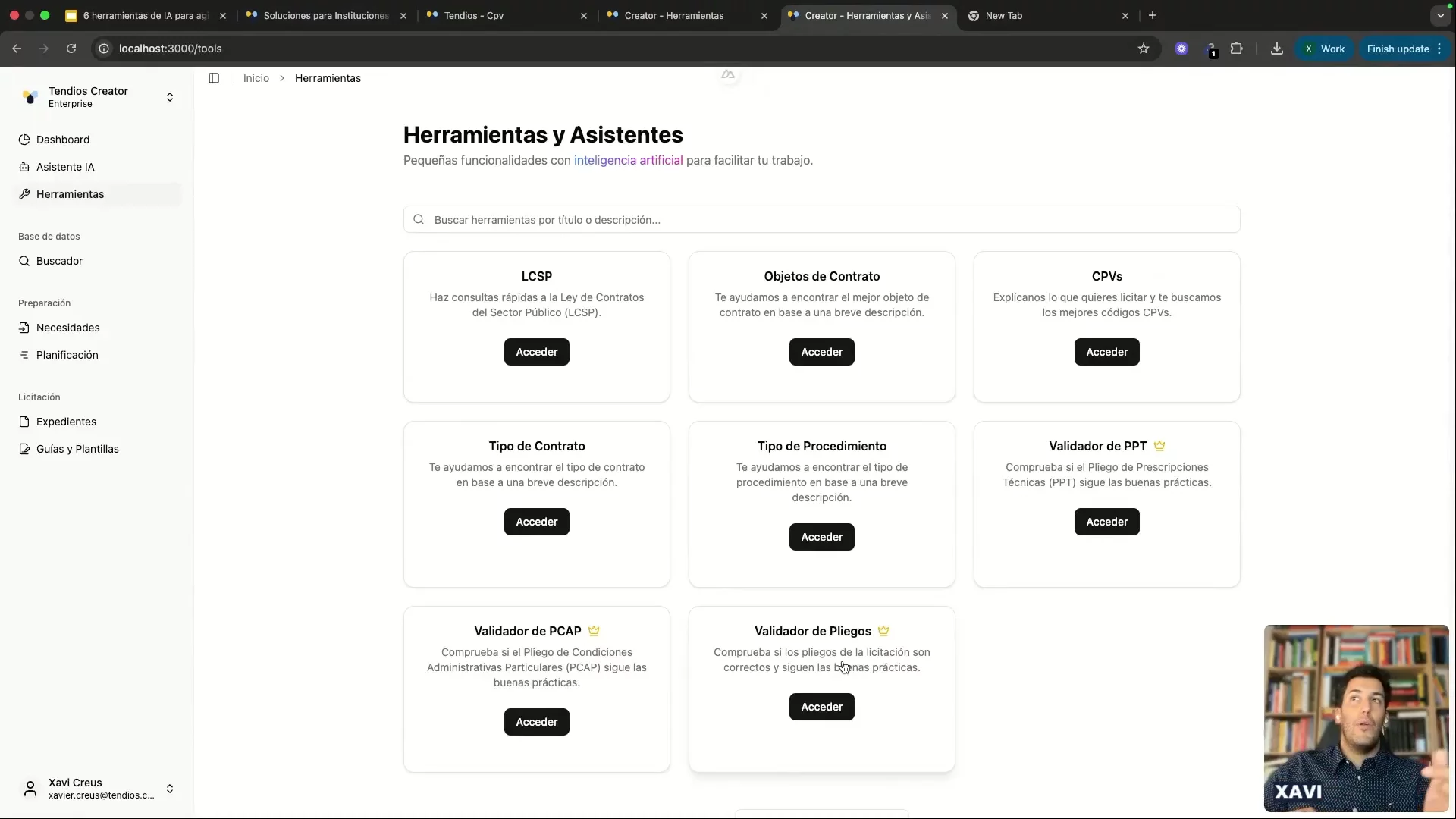The width and height of the screenshot is (1456, 819).
Task: Switch to the Tendios - Cpv tab
Action: (474, 15)
